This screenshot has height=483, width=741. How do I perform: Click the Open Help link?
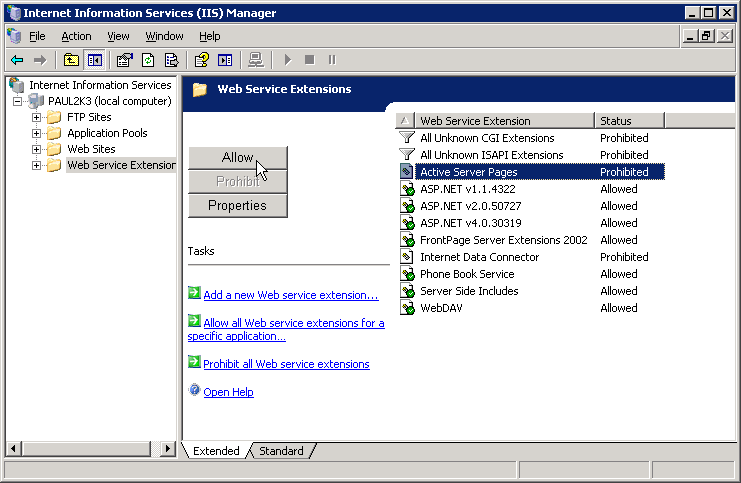(228, 392)
